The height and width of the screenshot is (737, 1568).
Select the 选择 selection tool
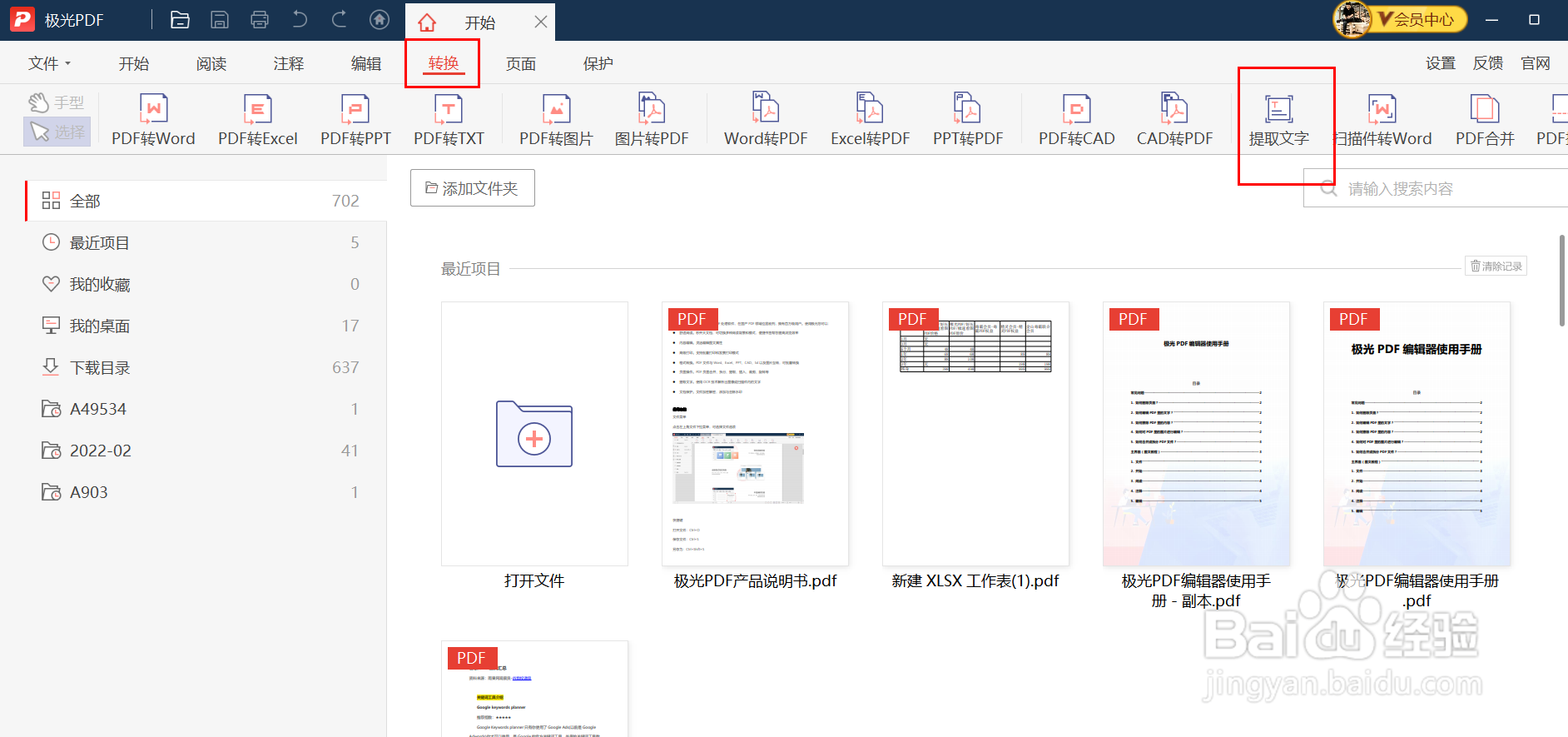[57, 132]
